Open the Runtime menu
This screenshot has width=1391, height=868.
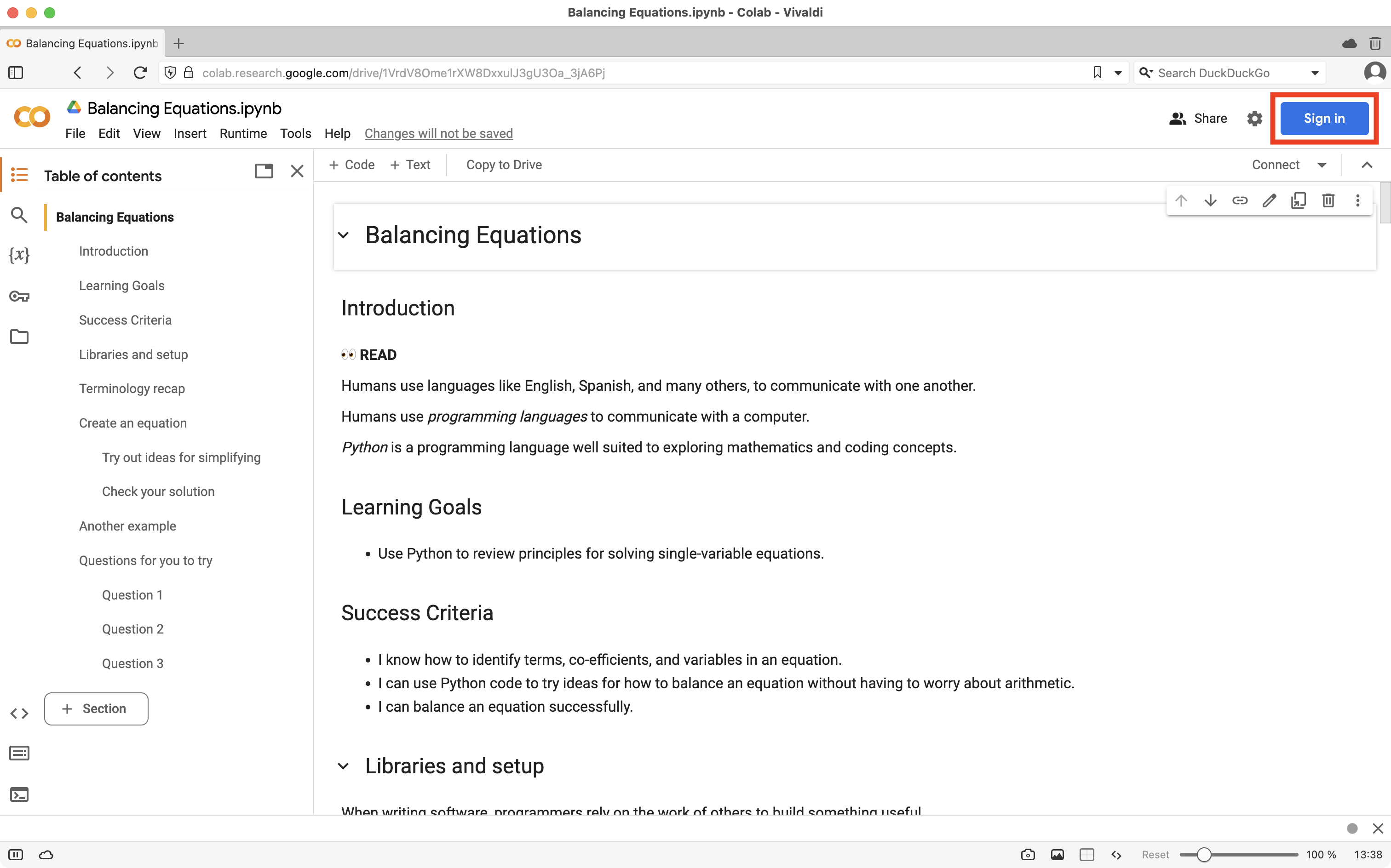pyautogui.click(x=242, y=133)
